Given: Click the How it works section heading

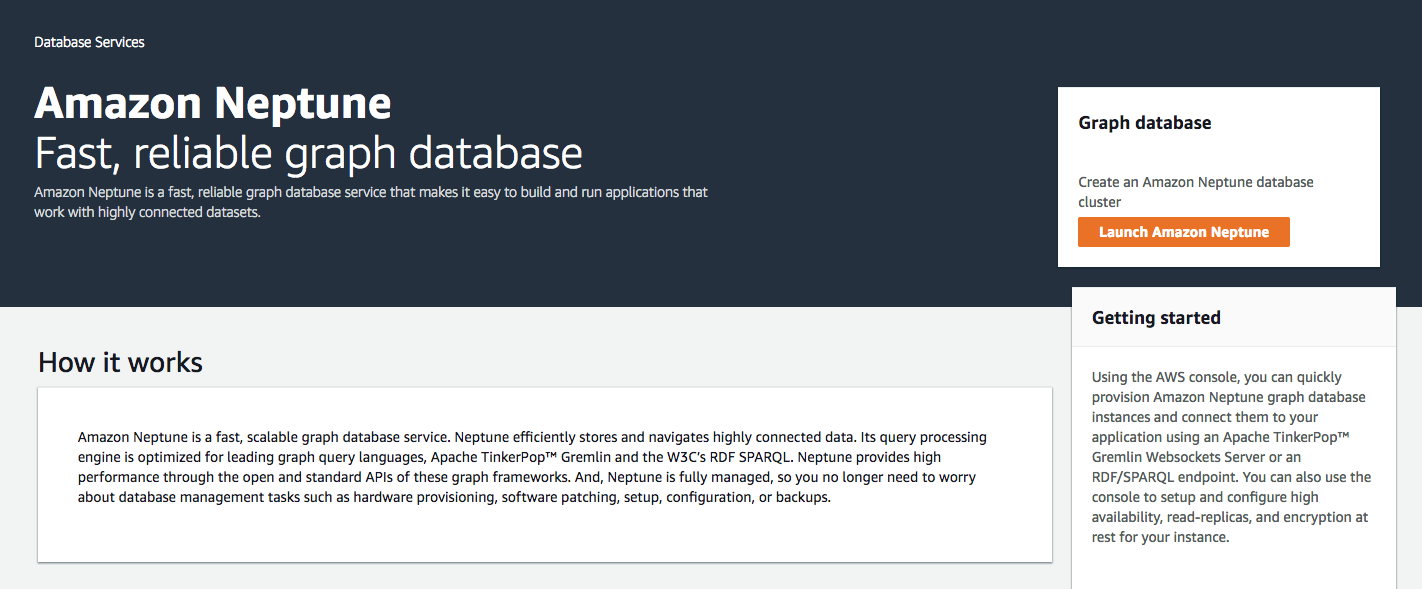Looking at the screenshot, I should pyautogui.click(x=120, y=362).
